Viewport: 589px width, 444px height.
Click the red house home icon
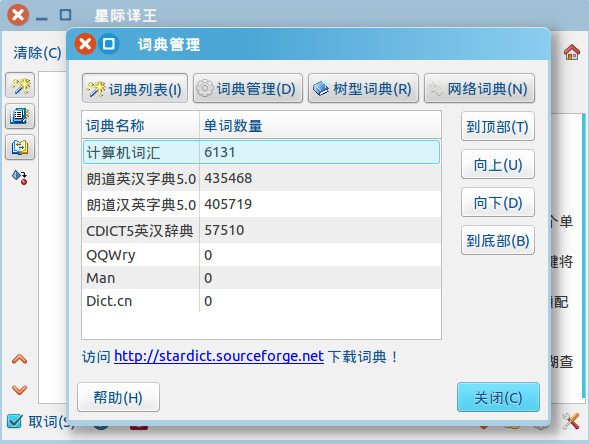pos(572,52)
